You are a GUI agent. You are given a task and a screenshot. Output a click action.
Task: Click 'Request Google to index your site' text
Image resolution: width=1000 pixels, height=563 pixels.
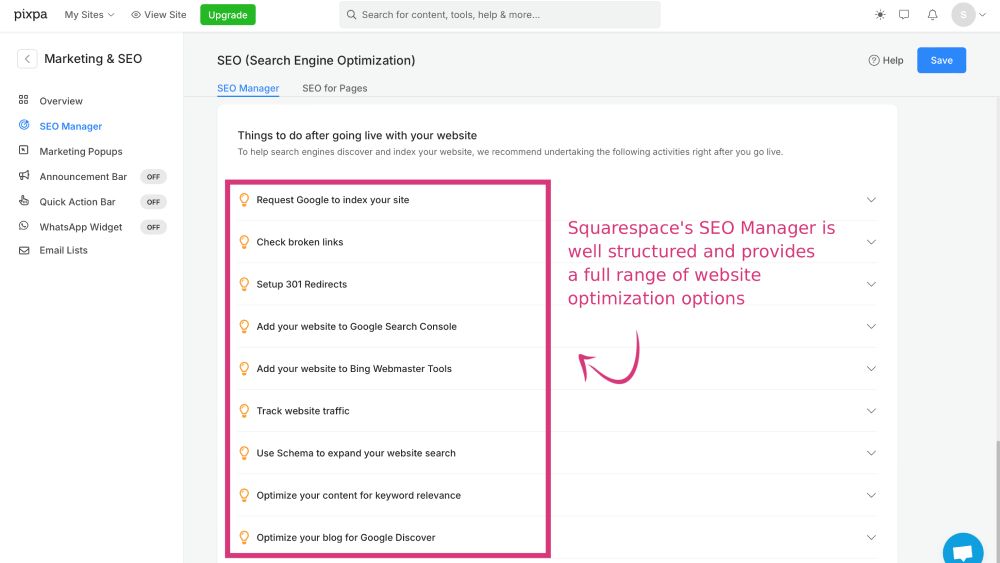[333, 200]
